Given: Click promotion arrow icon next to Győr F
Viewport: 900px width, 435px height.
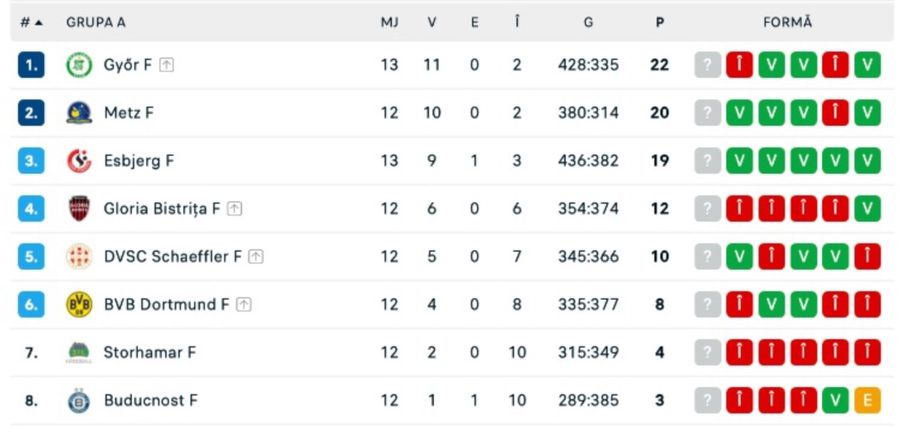Looking at the screenshot, I should click(167, 65).
